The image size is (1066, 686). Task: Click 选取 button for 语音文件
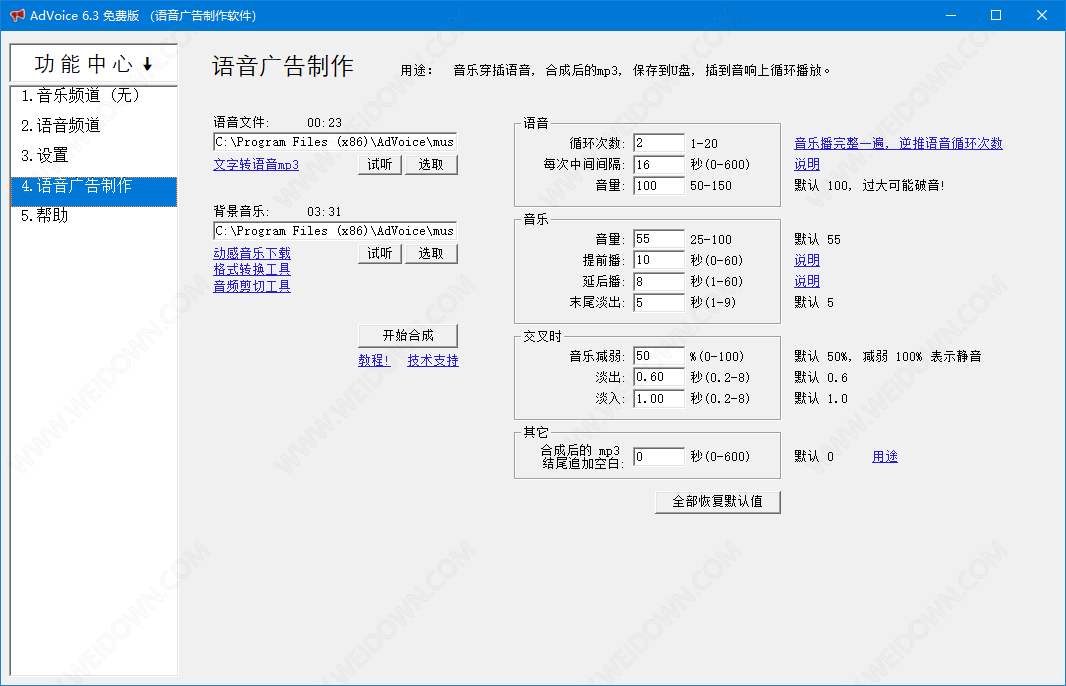431,165
